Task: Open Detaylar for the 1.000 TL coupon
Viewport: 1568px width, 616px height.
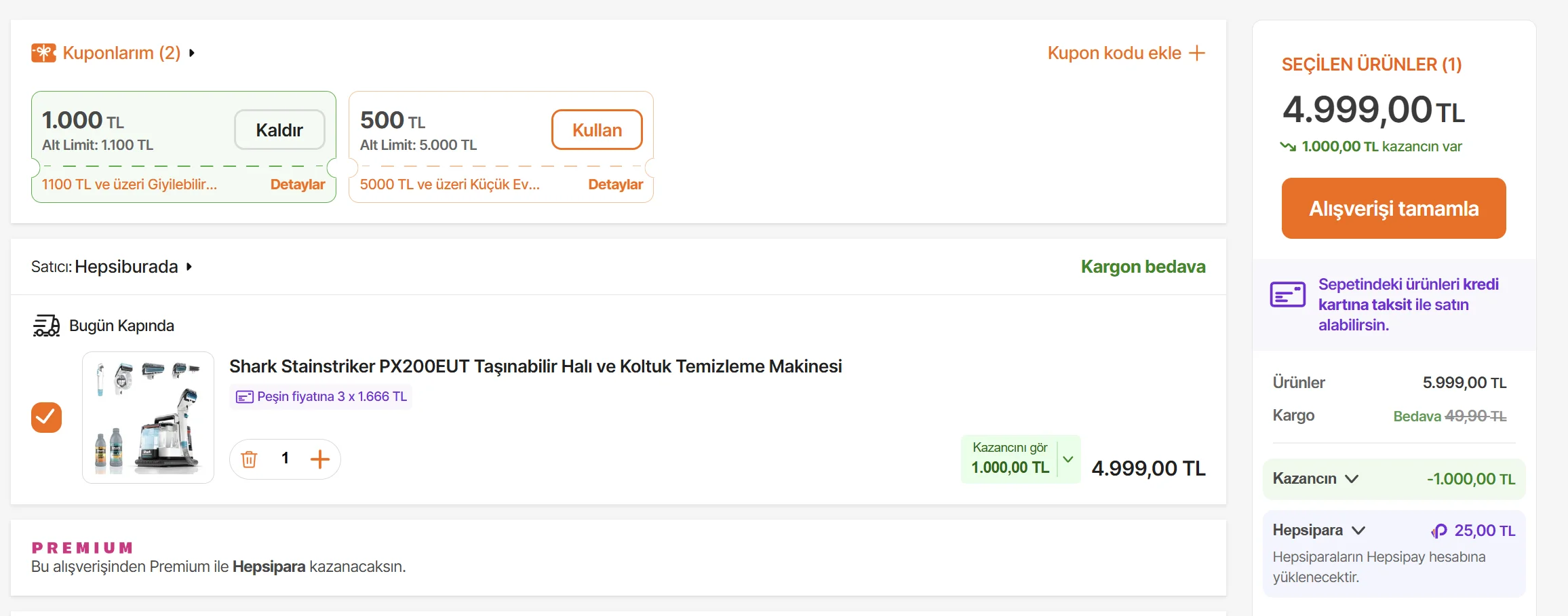Action: click(x=298, y=185)
